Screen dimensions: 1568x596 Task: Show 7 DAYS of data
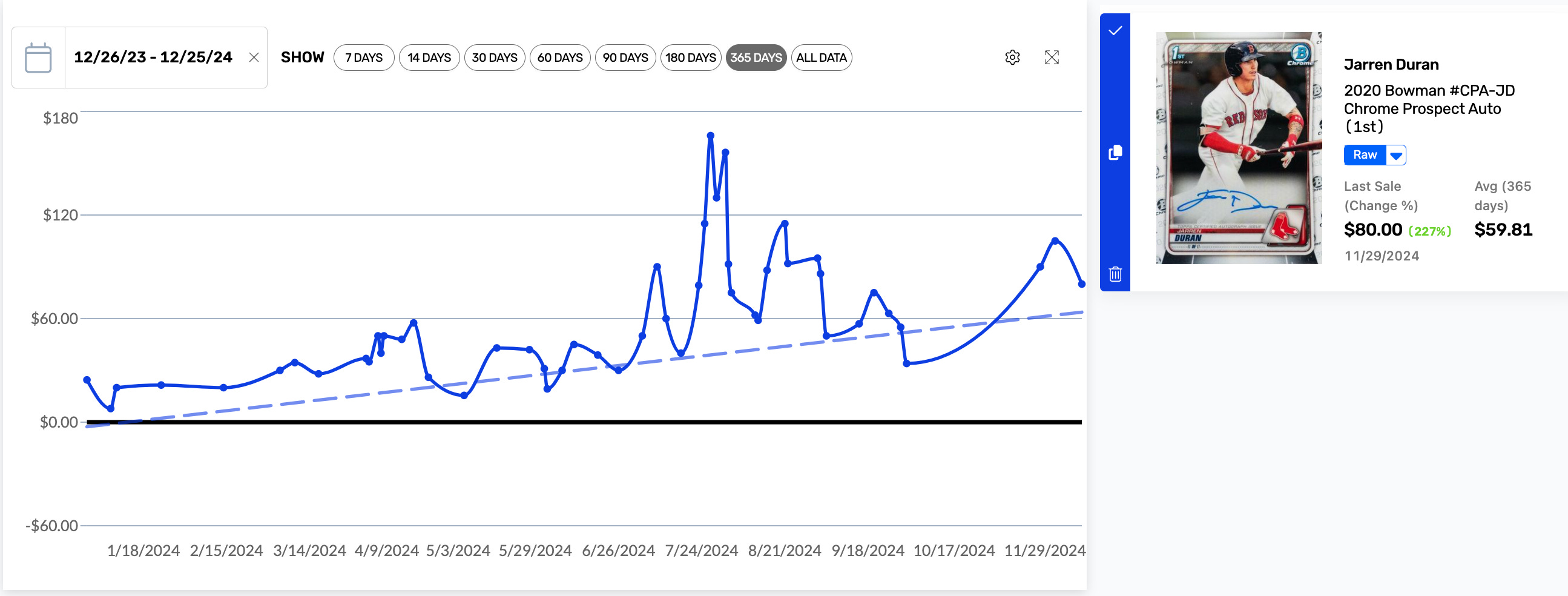coord(364,58)
